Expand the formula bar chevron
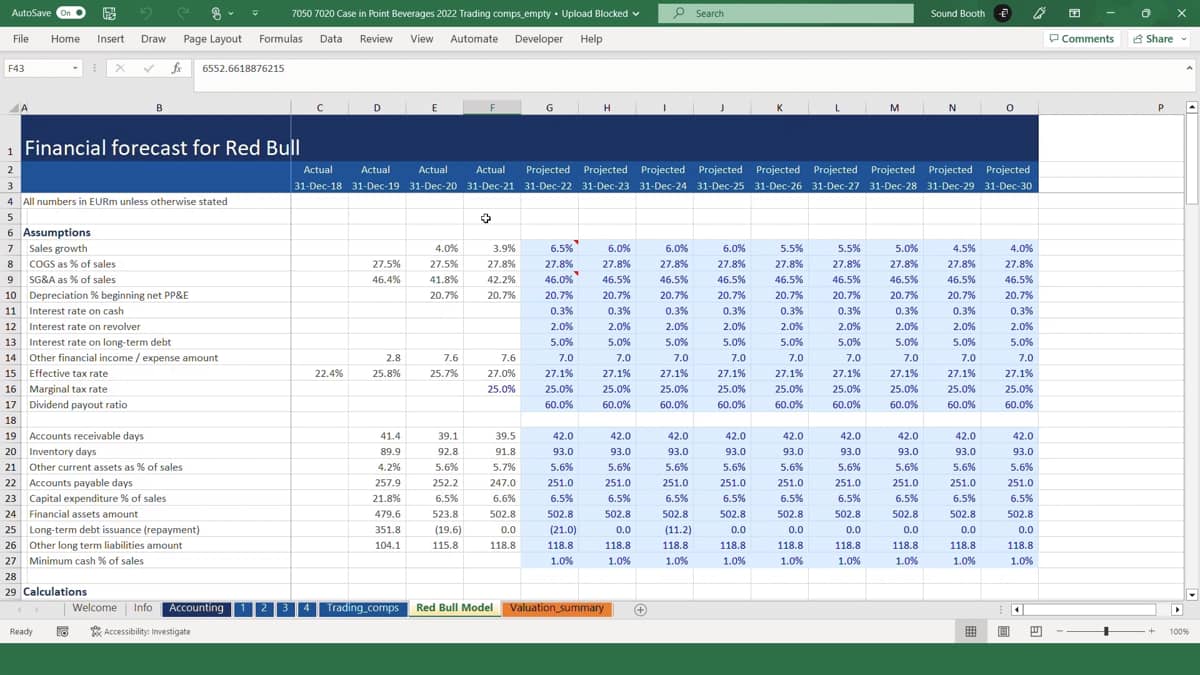This screenshot has width=1200, height=675. click(x=1189, y=68)
